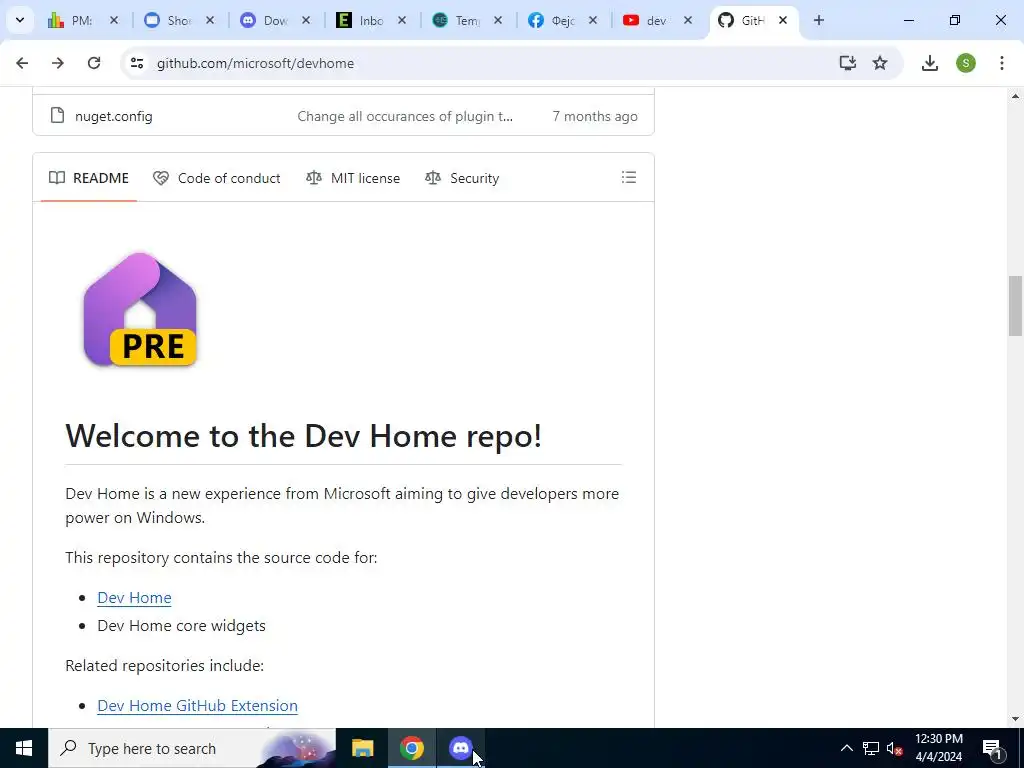
Task: Open the notification center icon
Action: [x=992, y=748]
